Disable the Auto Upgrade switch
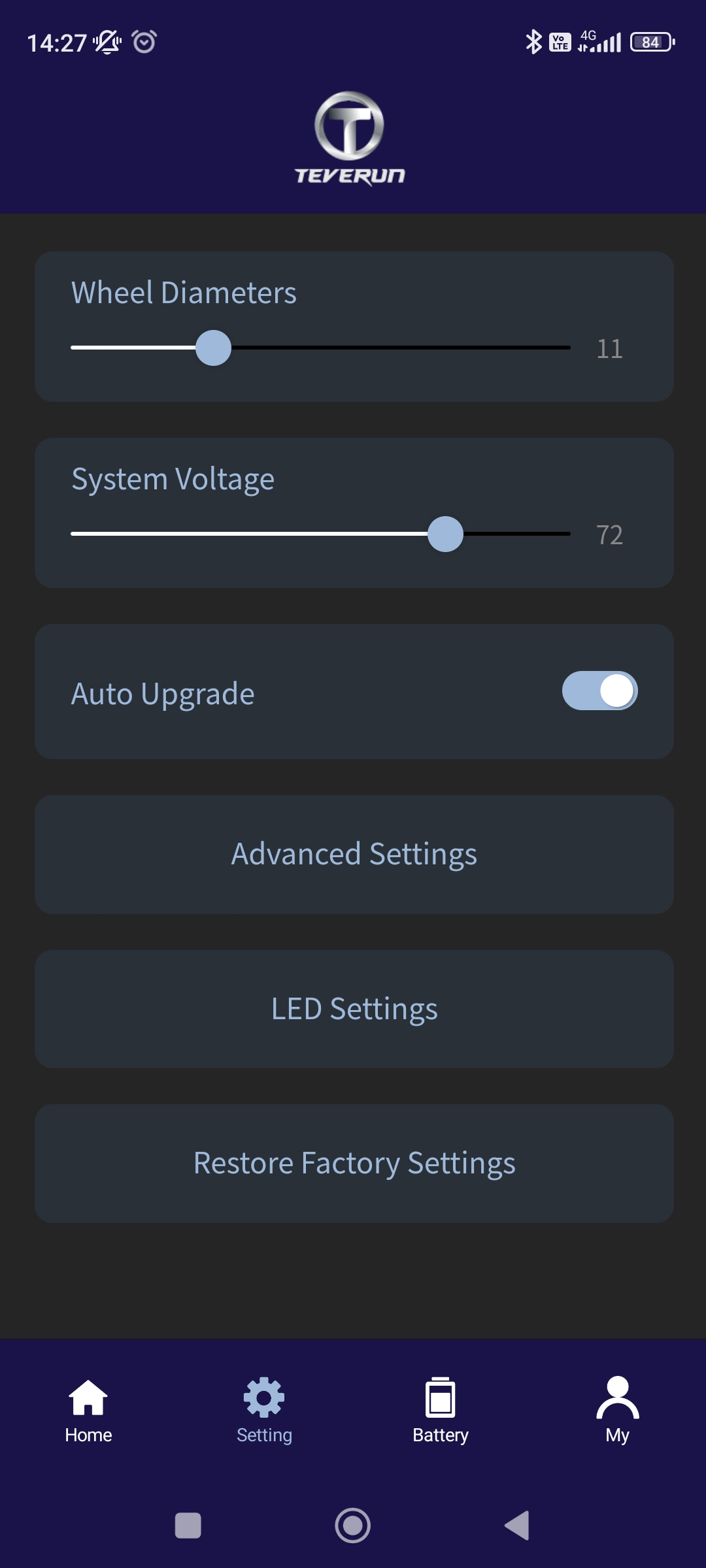This screenshot has height=1568, width=706. point(599,691)
